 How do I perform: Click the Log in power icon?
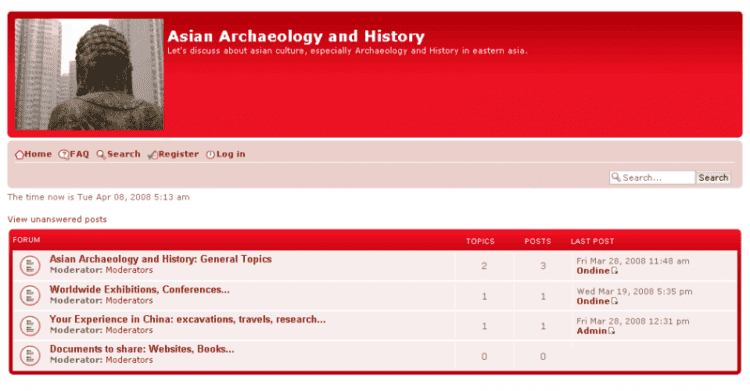coord(210,155)
